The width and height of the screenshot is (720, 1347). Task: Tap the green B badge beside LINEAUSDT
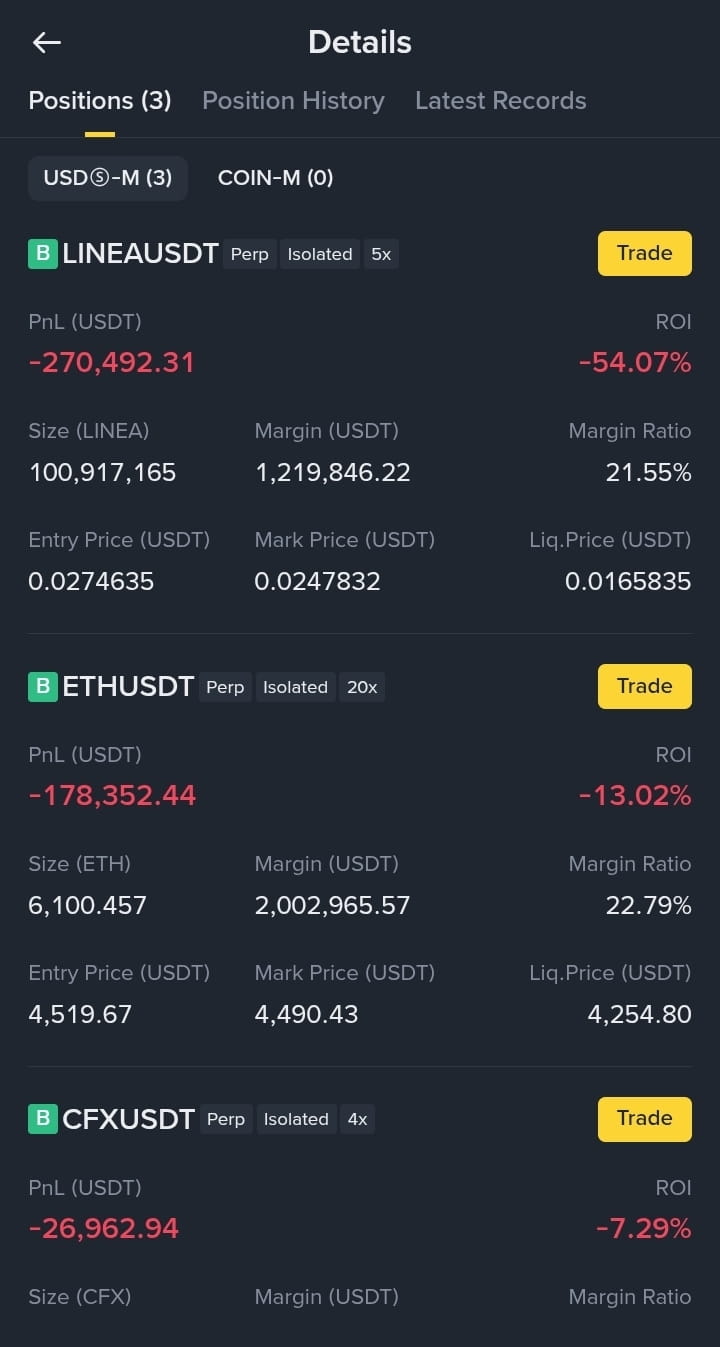pyautogui.click(x=42, y=254)
